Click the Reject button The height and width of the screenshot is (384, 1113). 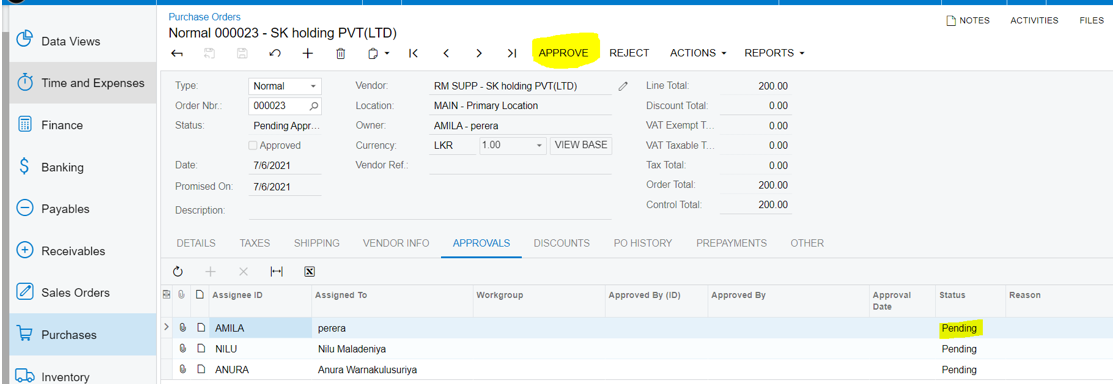coord(629,53)
